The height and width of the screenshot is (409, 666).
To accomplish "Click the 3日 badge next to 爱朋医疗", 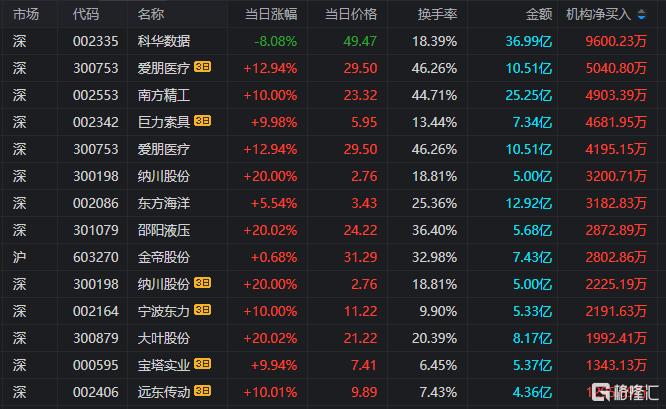I will pos(202,67).
